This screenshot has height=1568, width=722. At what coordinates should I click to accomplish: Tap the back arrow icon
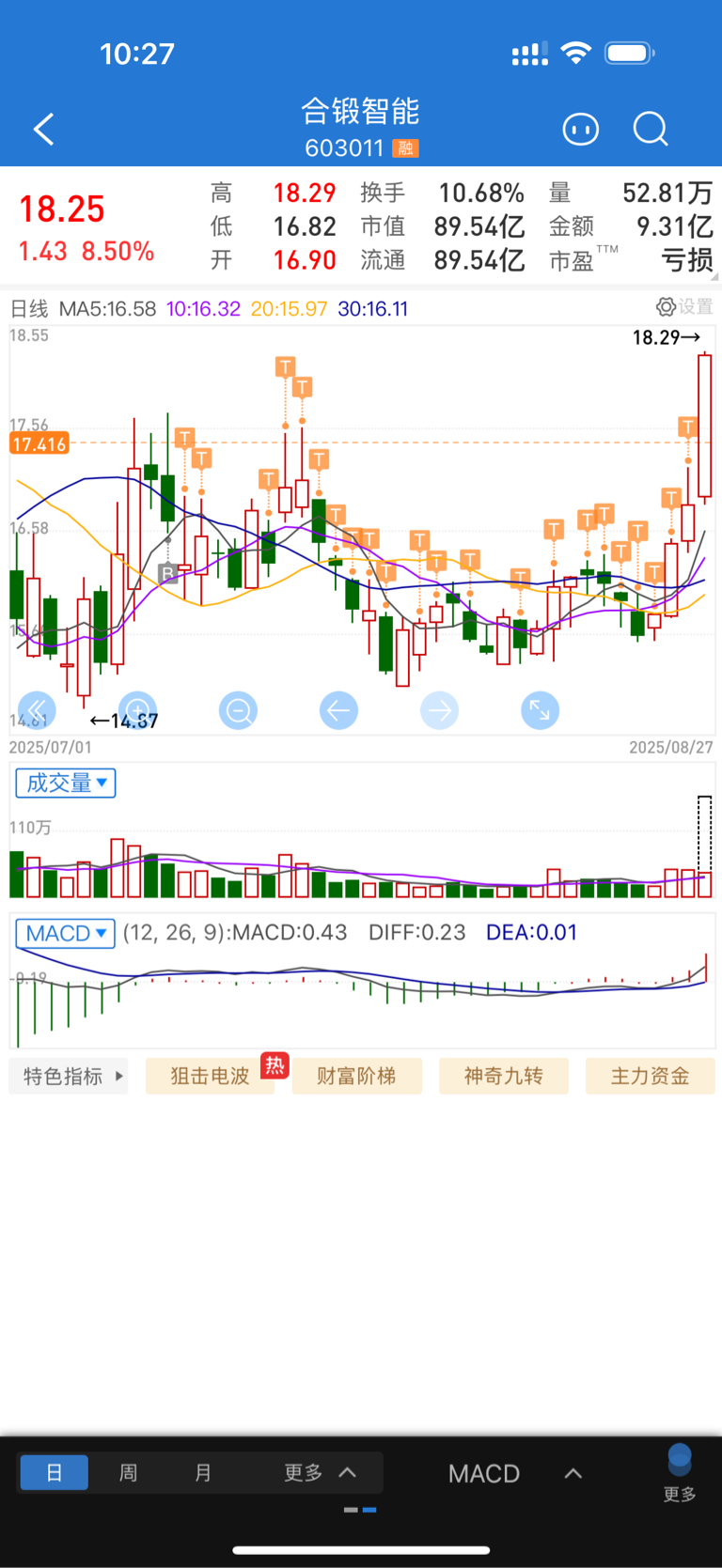point(43,130)
